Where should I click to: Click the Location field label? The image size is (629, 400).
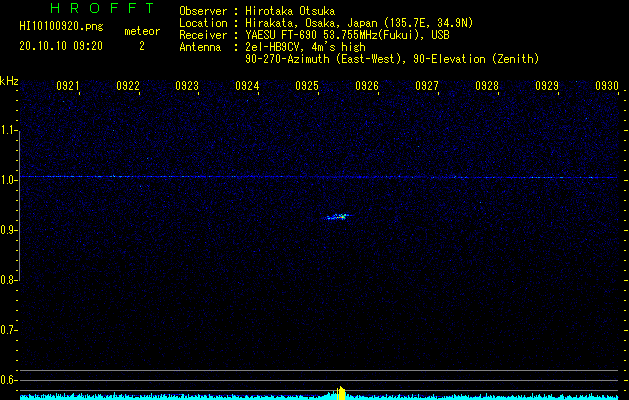point(203,23)
